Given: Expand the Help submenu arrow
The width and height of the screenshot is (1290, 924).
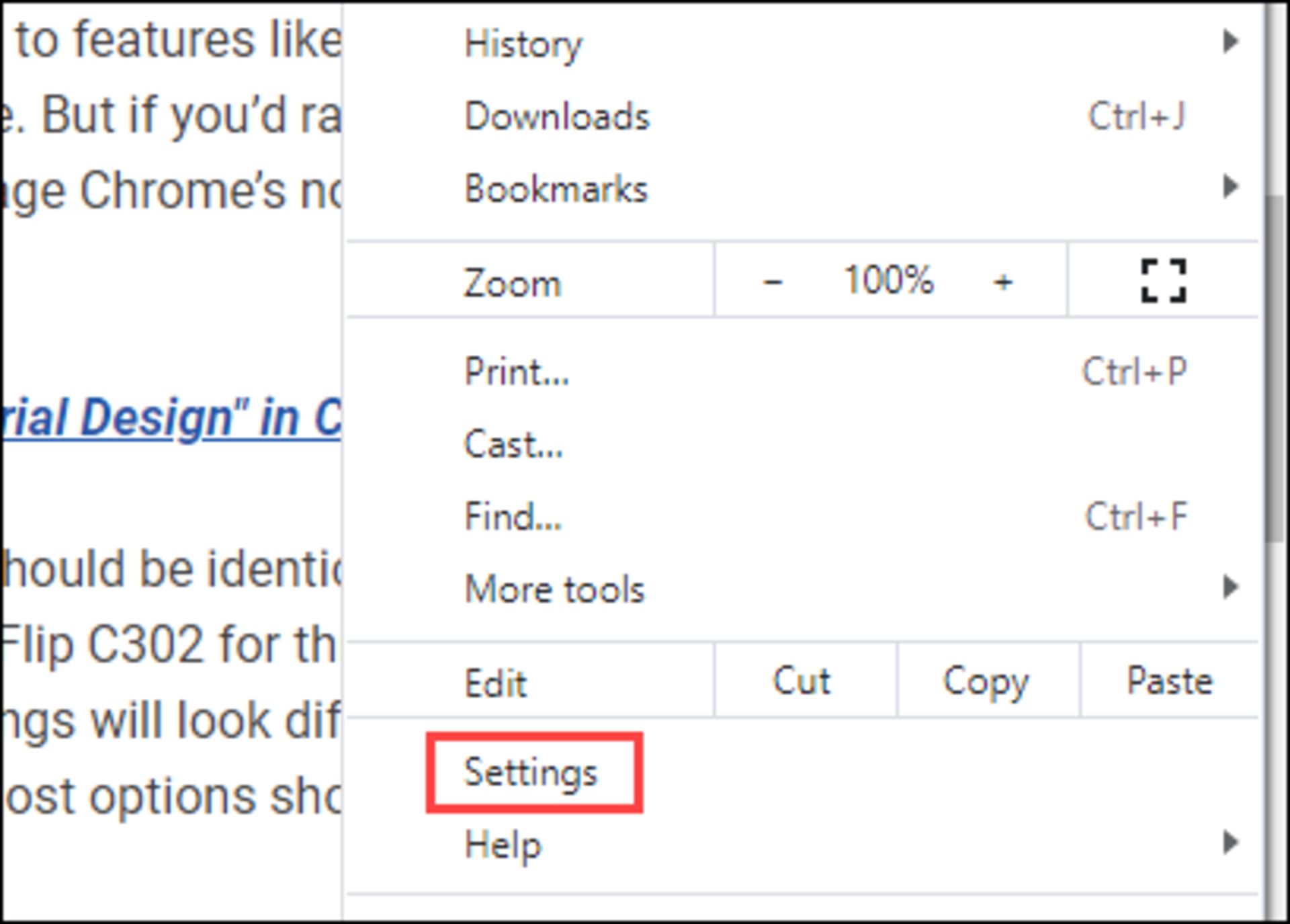Looking at the screenshot, I should tap(1230, 842).
